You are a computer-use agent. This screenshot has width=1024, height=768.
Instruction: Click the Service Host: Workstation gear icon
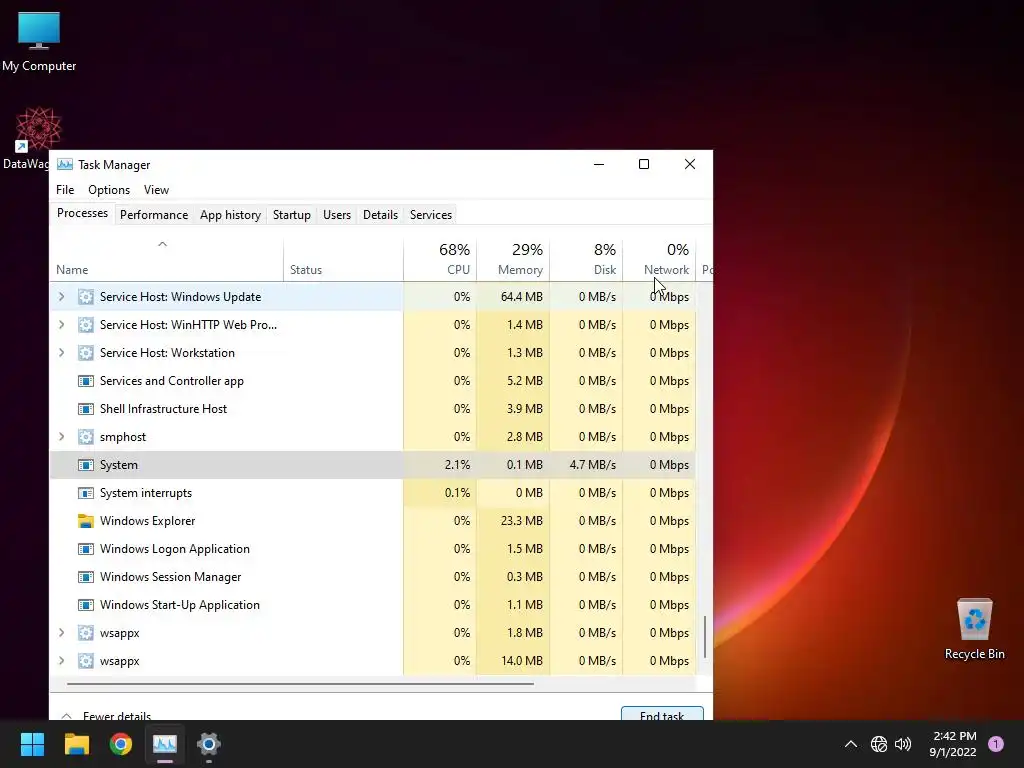(86, 353)
